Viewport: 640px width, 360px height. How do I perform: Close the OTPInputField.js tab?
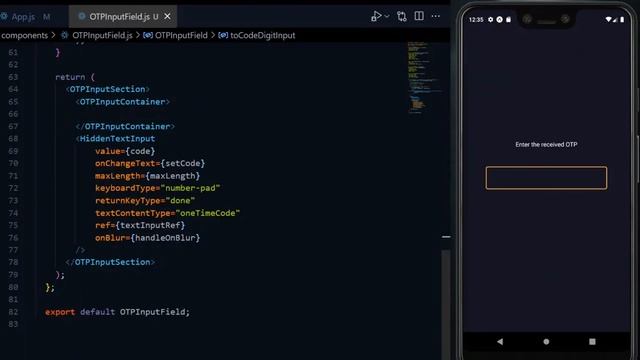pyautogui.click(x=167, y=16)
